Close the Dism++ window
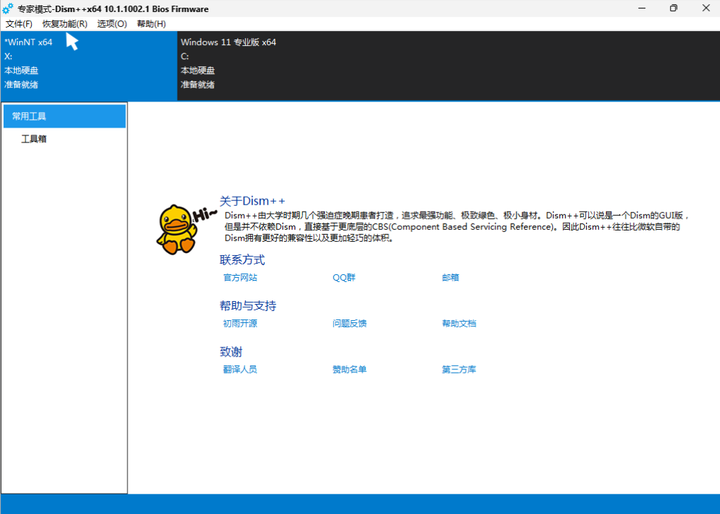Image resolution: width=720 pixels, height=514 pixels. click(706, 8)
